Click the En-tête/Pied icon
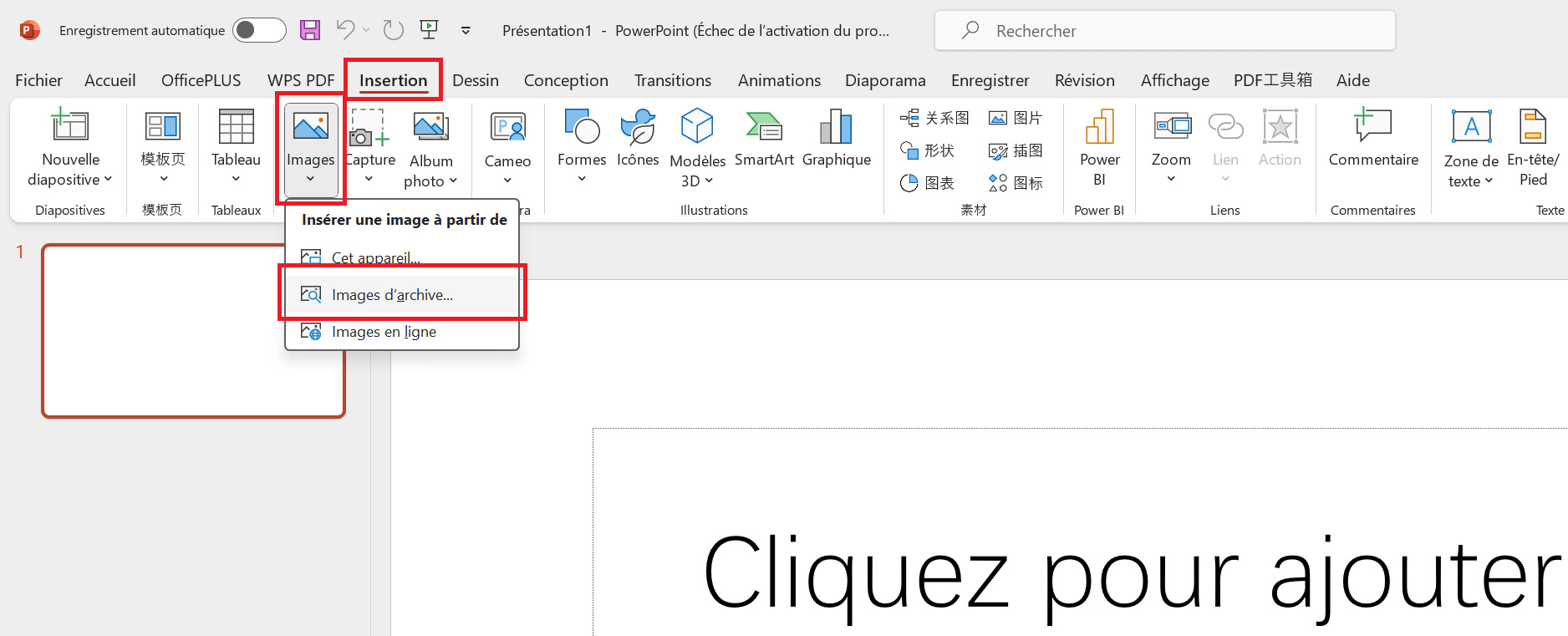This screenshot has width=1568, height=636. click(1533, 126)
